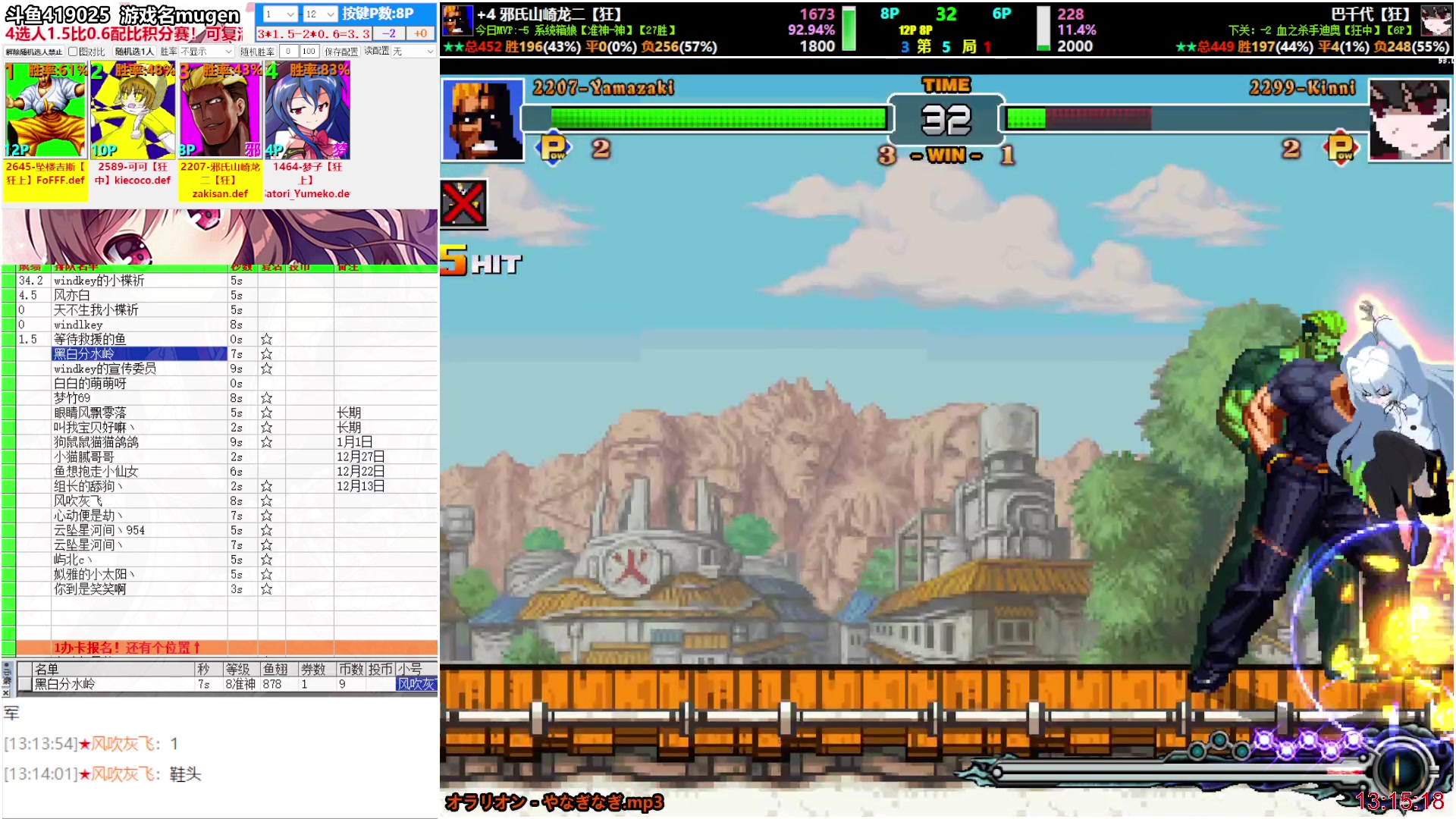Click Kinni's player 2 portrait
The height and width of the screenshot is (819, 1456).
coord(1410,120)
